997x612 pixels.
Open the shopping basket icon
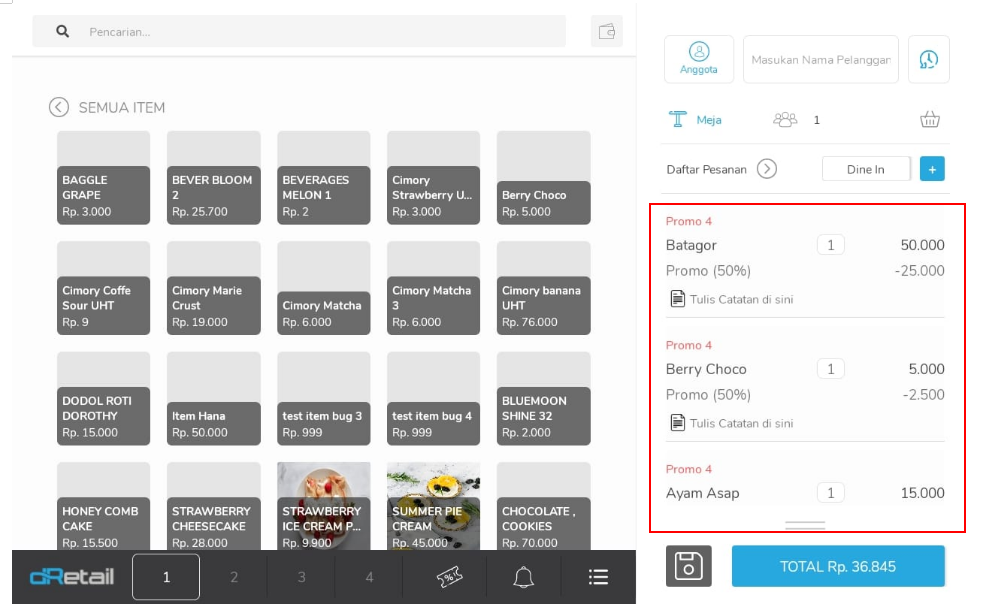930,120
